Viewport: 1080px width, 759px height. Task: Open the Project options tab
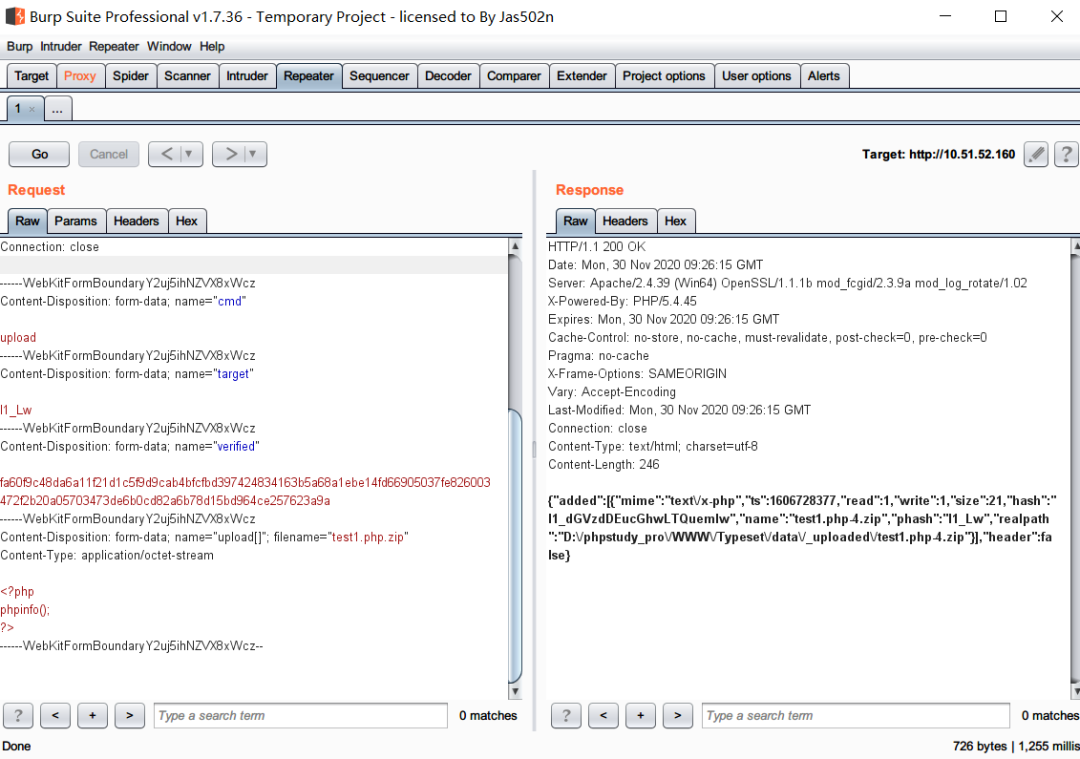pyautogui.click(x=664, y=76)
